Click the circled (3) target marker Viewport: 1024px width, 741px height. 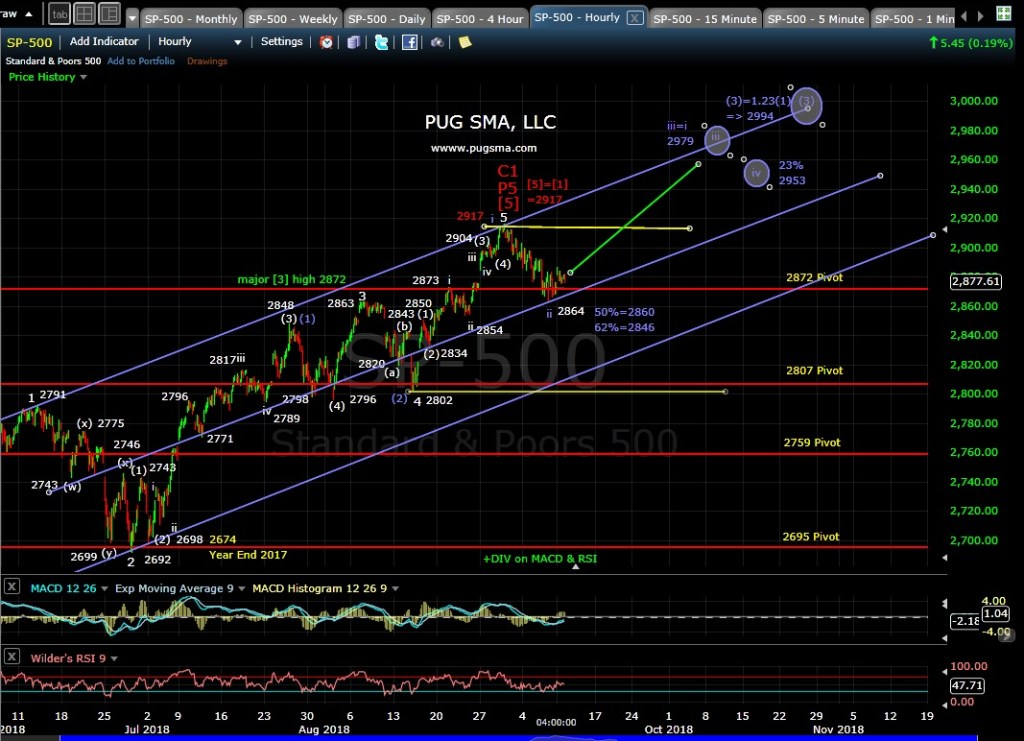807,104
